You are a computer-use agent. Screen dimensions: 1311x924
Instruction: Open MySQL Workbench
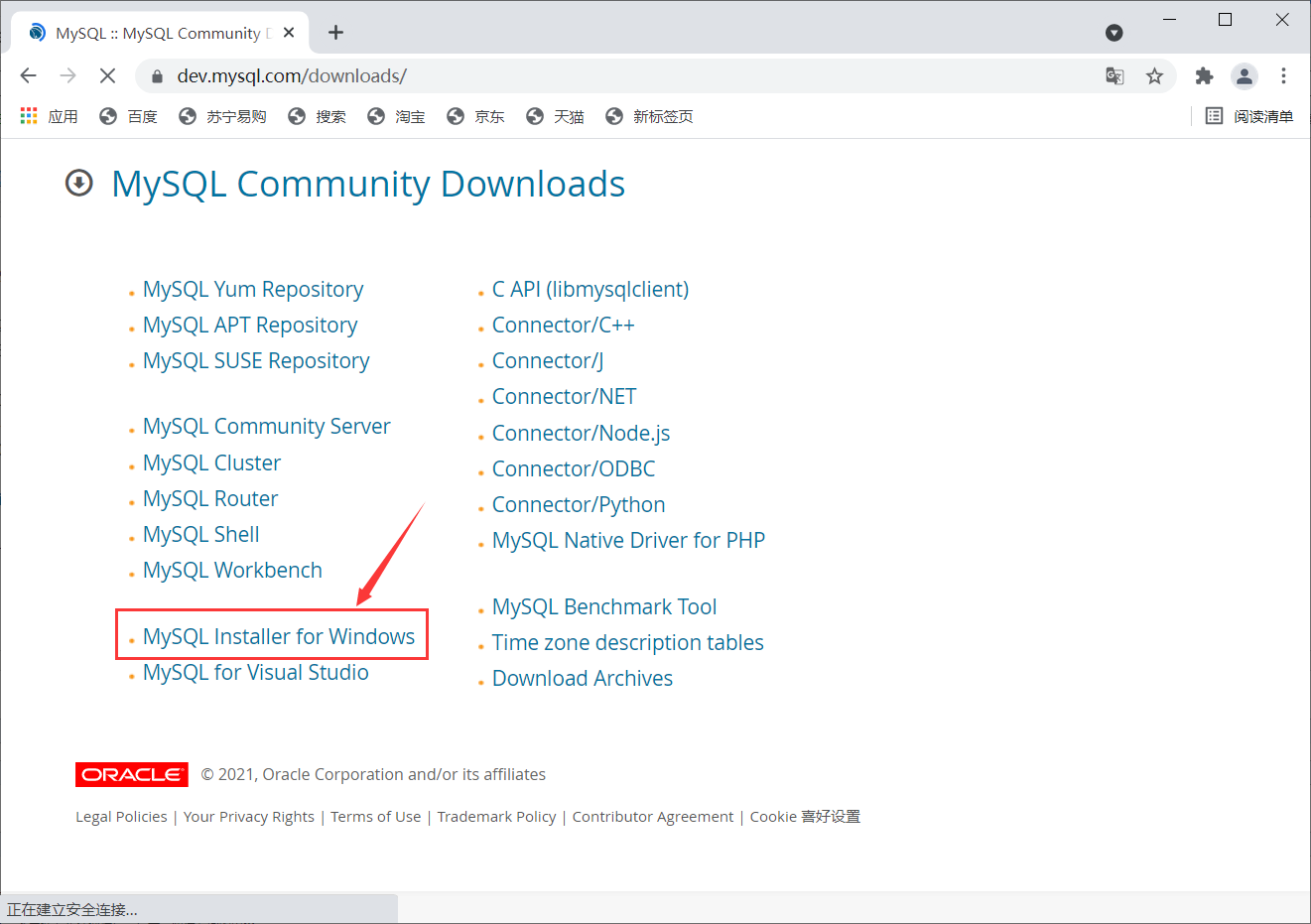pos(232,570)
